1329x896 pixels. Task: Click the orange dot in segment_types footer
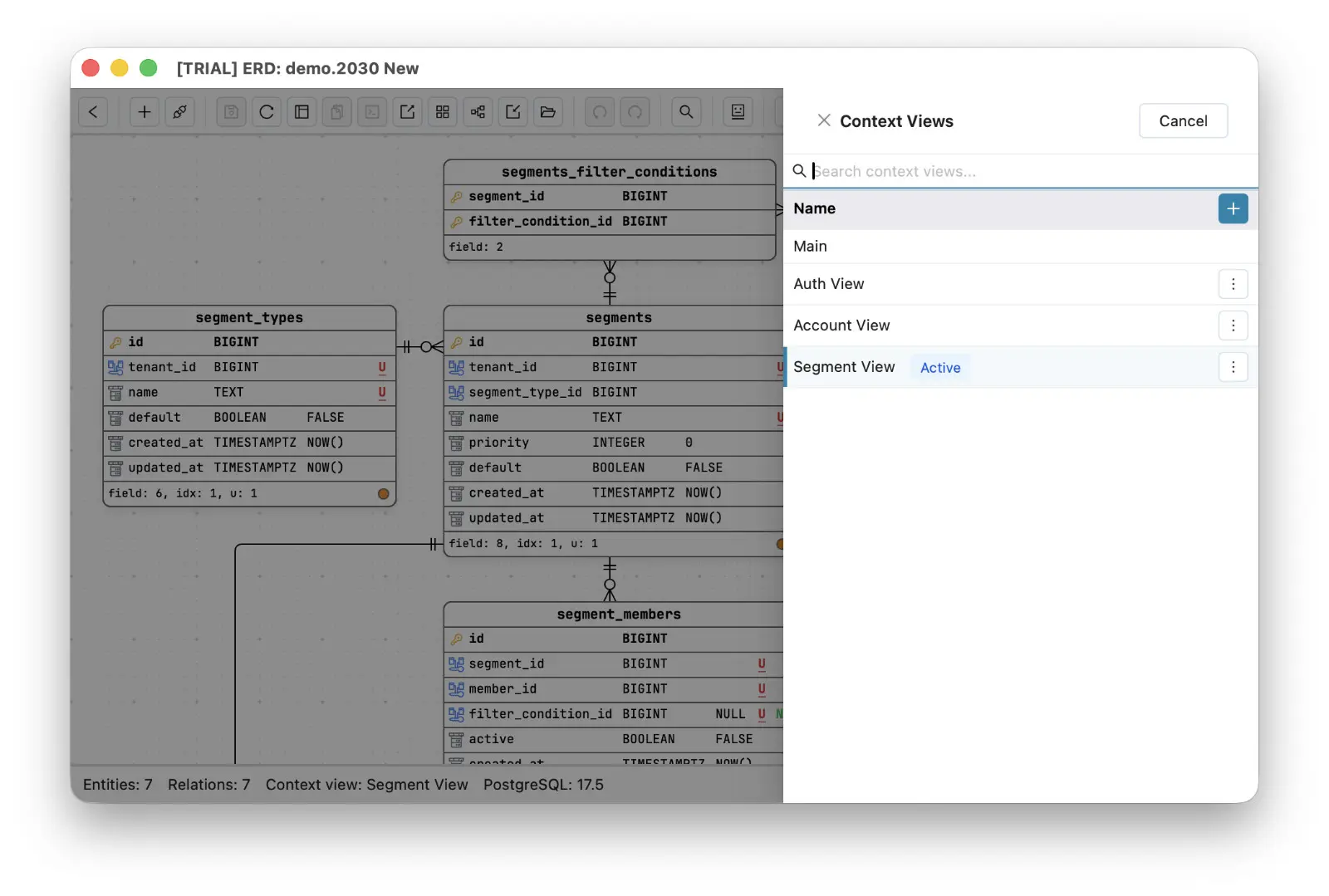384,493
